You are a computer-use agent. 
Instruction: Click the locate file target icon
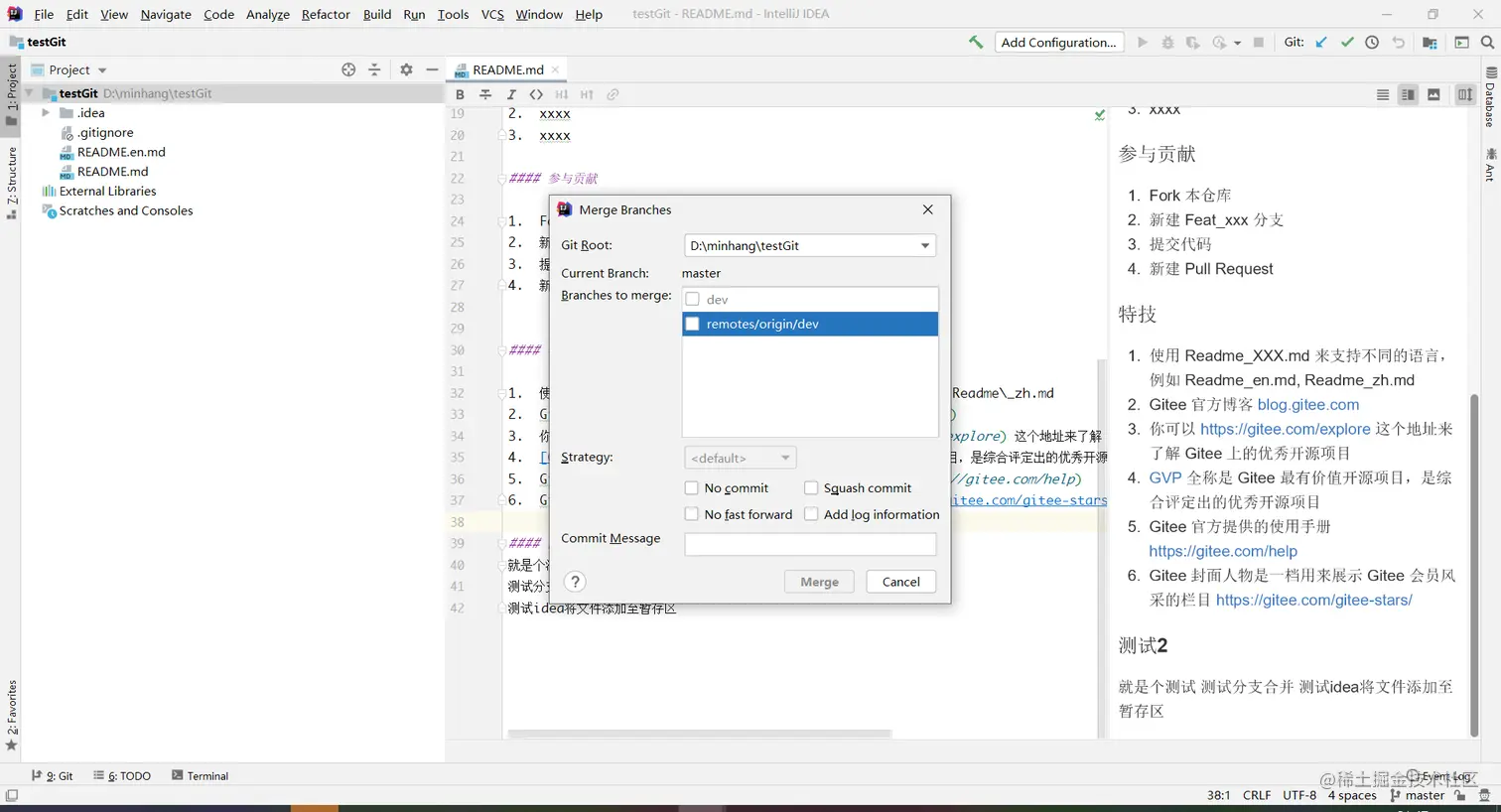click(x=348, y=69)
